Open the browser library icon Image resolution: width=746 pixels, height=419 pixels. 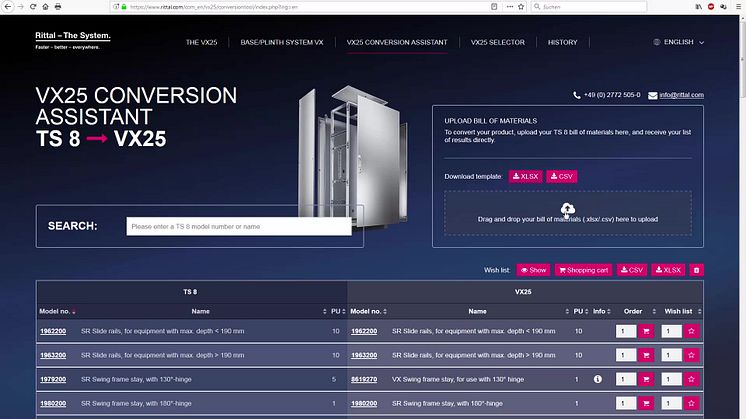[x=698, y=7]
